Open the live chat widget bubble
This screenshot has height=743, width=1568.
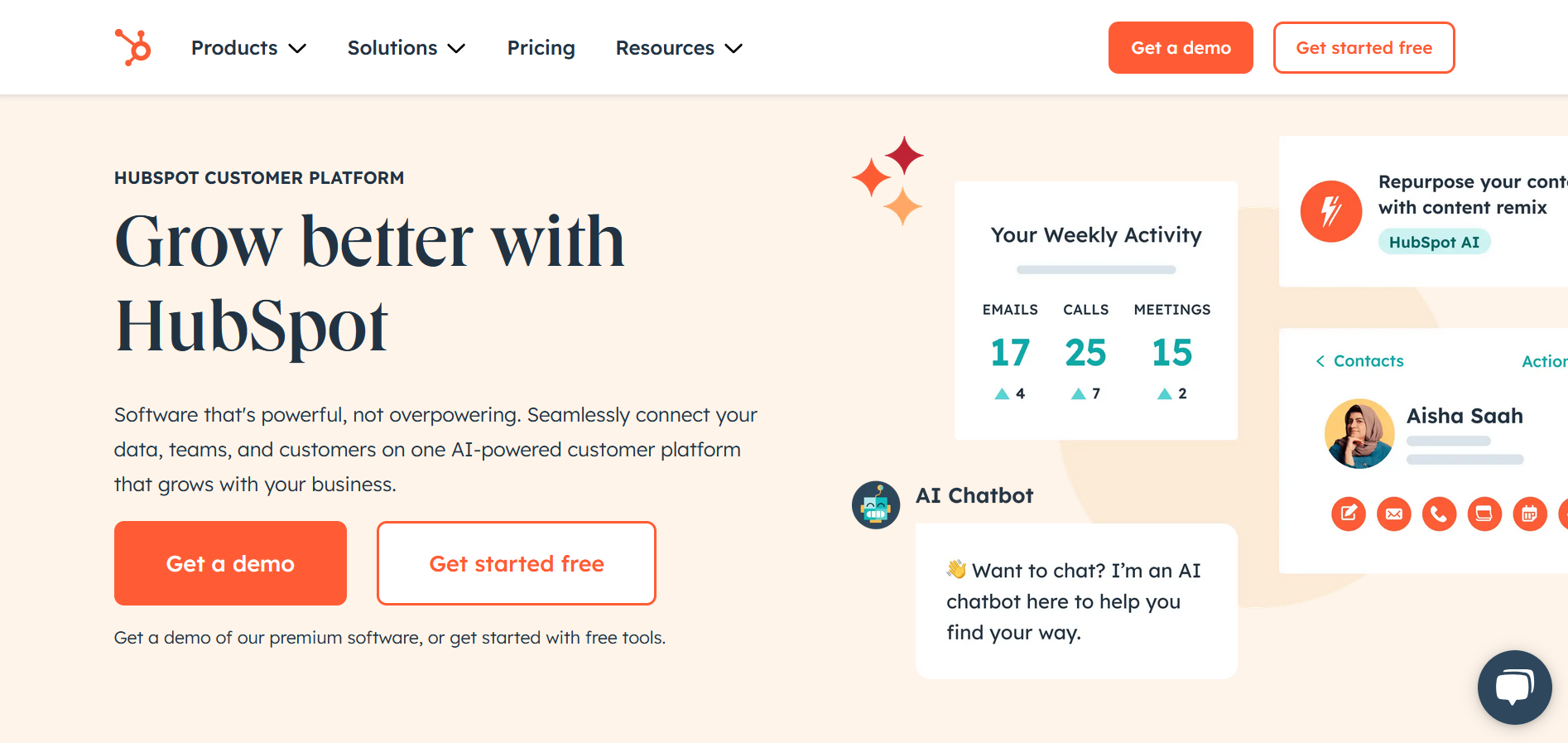point(1514,687)
